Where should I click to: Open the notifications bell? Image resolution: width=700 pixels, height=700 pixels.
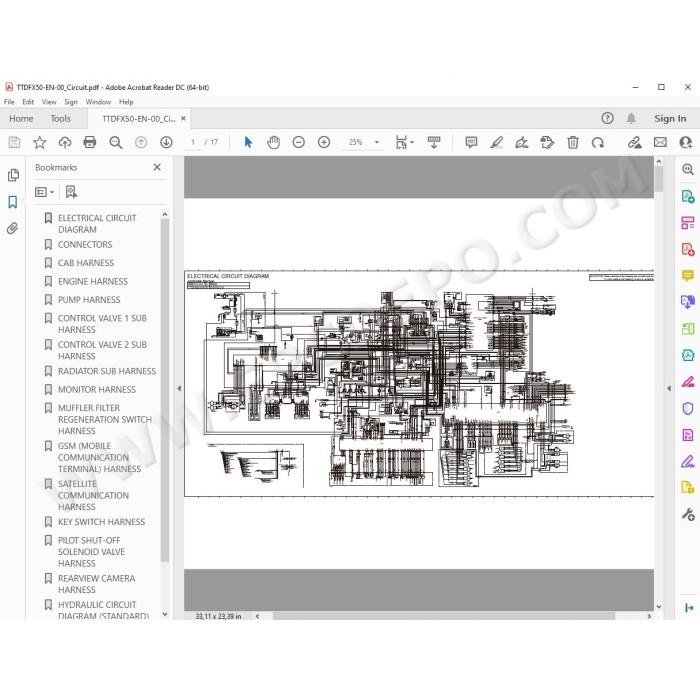[x=631, y=118]
